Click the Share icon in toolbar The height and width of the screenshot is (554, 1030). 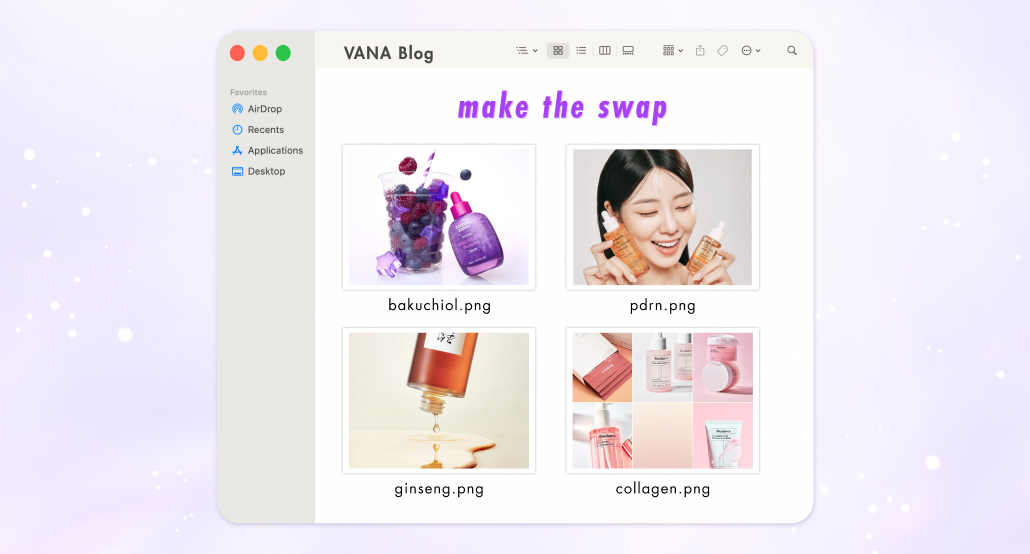point(700,51)
